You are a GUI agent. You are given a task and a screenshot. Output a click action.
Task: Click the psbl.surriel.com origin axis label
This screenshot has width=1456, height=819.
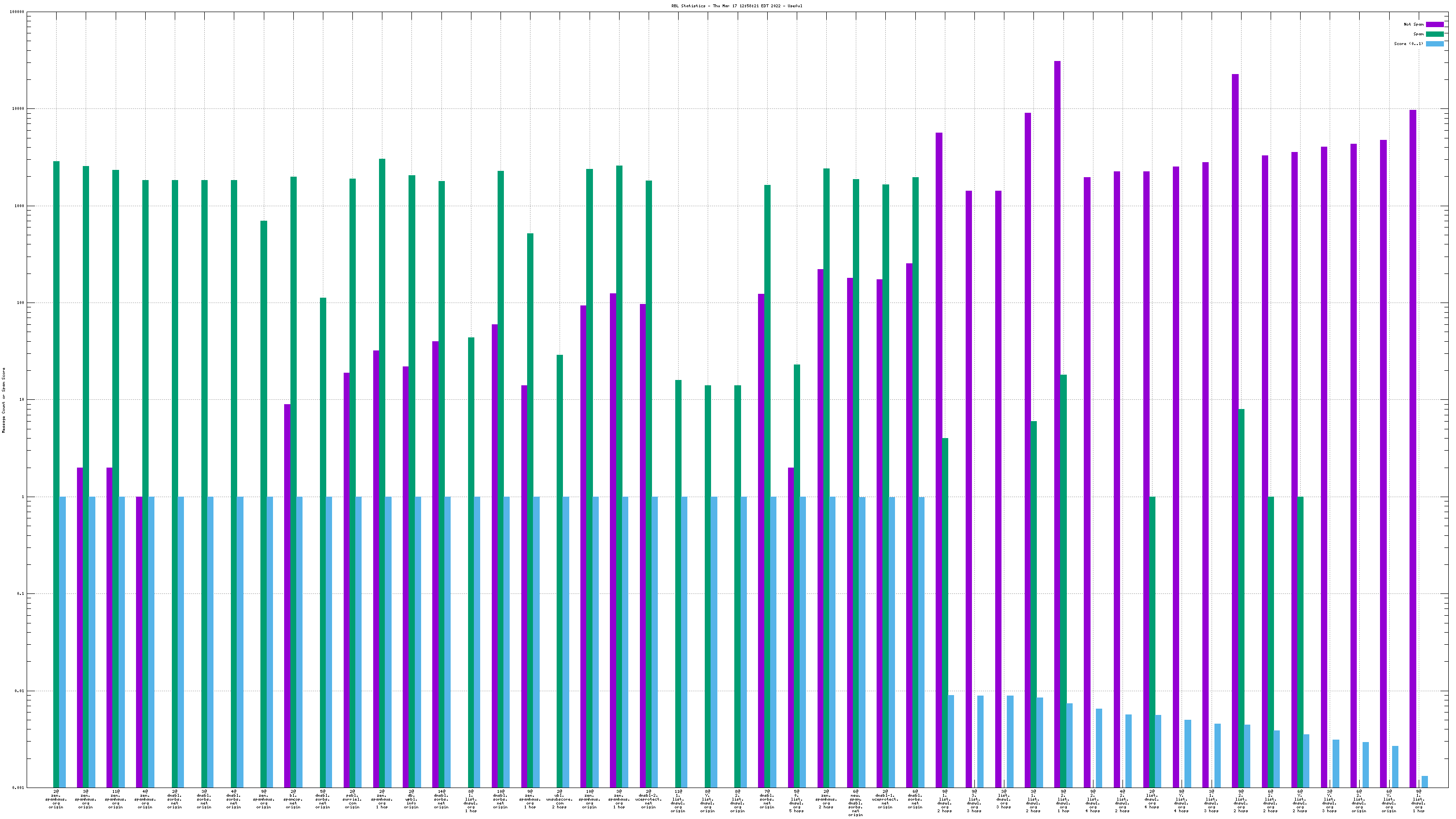(352, 799)
